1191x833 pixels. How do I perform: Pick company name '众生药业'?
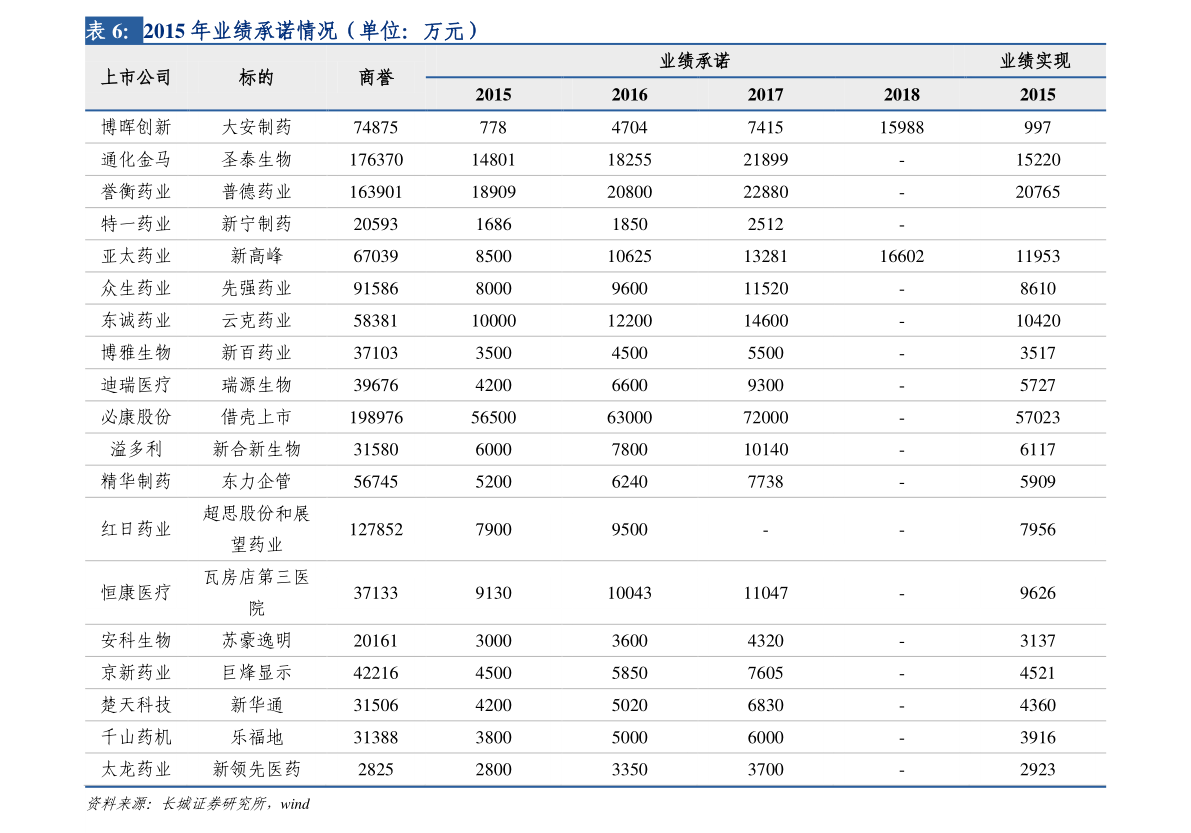pyautogui.click(x=136, y=289)
